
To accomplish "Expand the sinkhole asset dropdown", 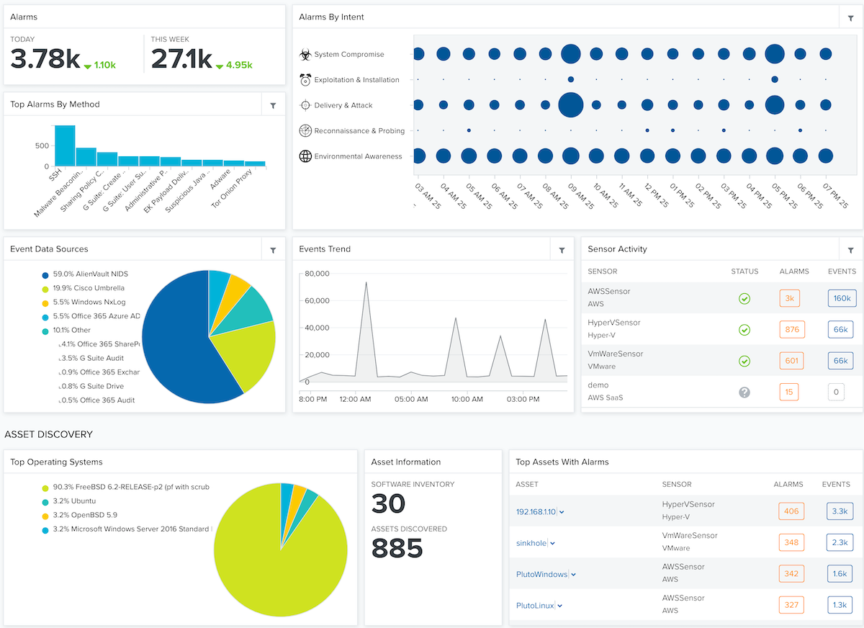I will point(553,542).
